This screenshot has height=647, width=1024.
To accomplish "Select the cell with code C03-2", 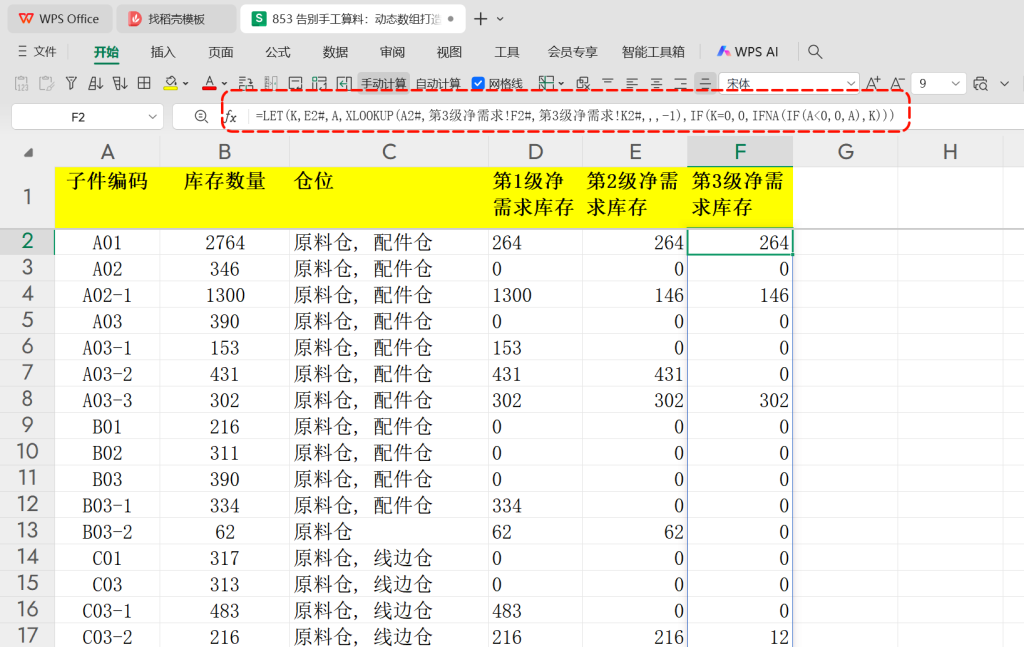I will (x=107, y=637).
